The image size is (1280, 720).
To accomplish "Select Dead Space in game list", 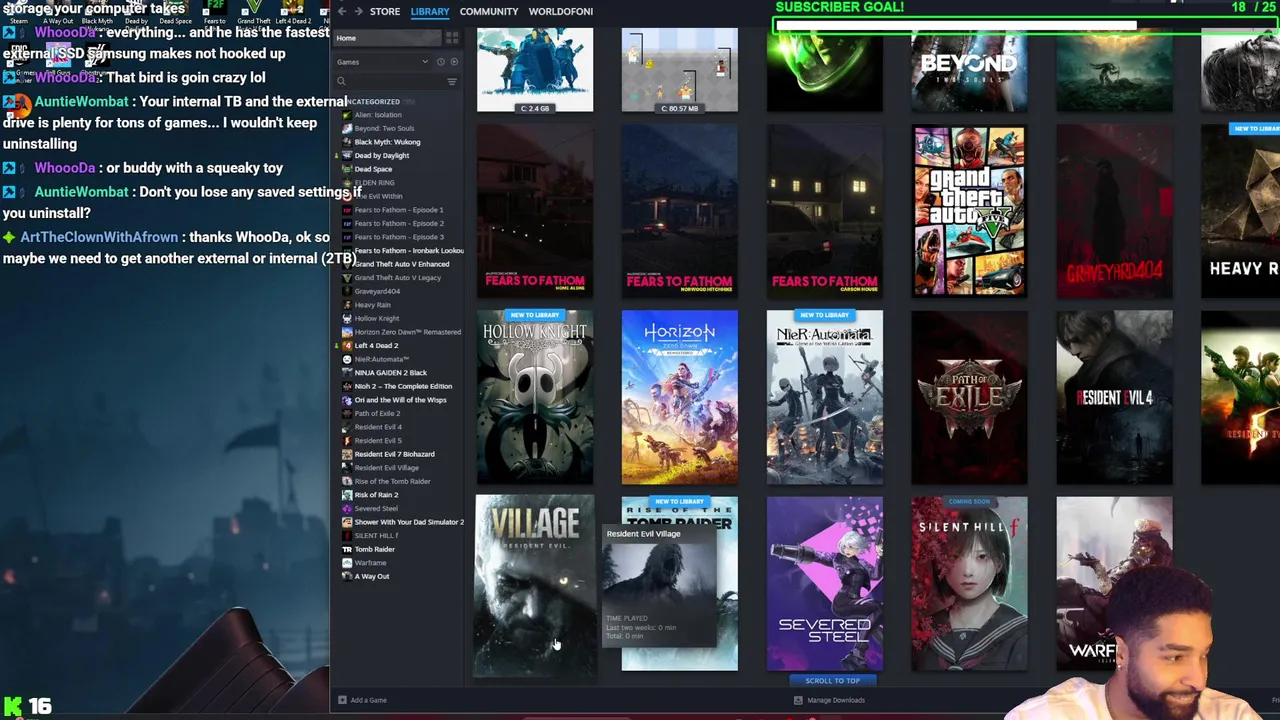I will 373,169.
